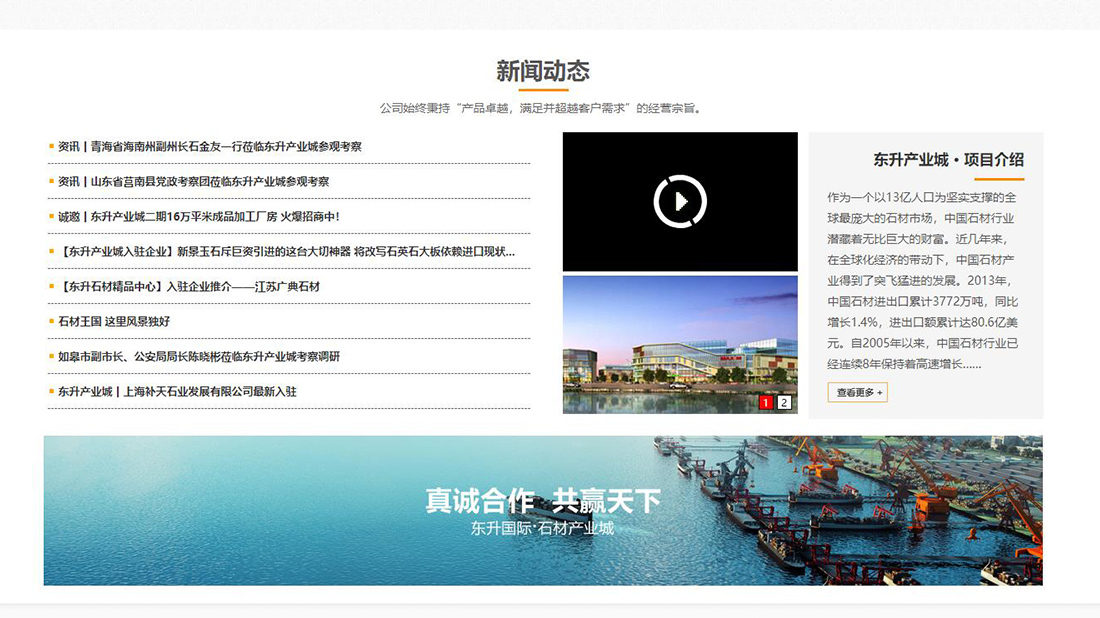Open the 江苏广典石材 enterprise article
This screenshot has width=1100, height=618.
189,287
